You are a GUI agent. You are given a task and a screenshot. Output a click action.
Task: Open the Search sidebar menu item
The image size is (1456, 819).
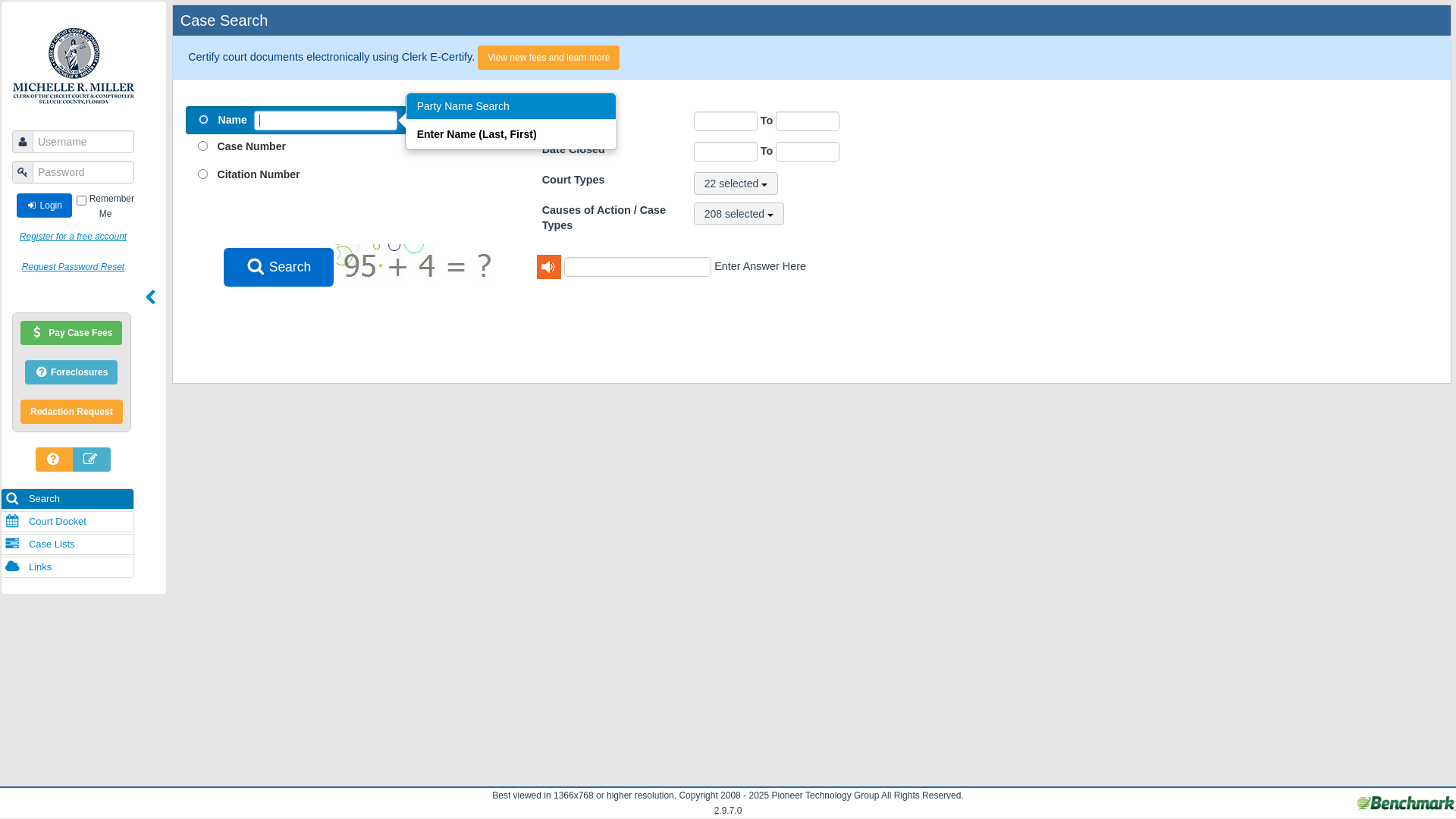click(67, 499)
